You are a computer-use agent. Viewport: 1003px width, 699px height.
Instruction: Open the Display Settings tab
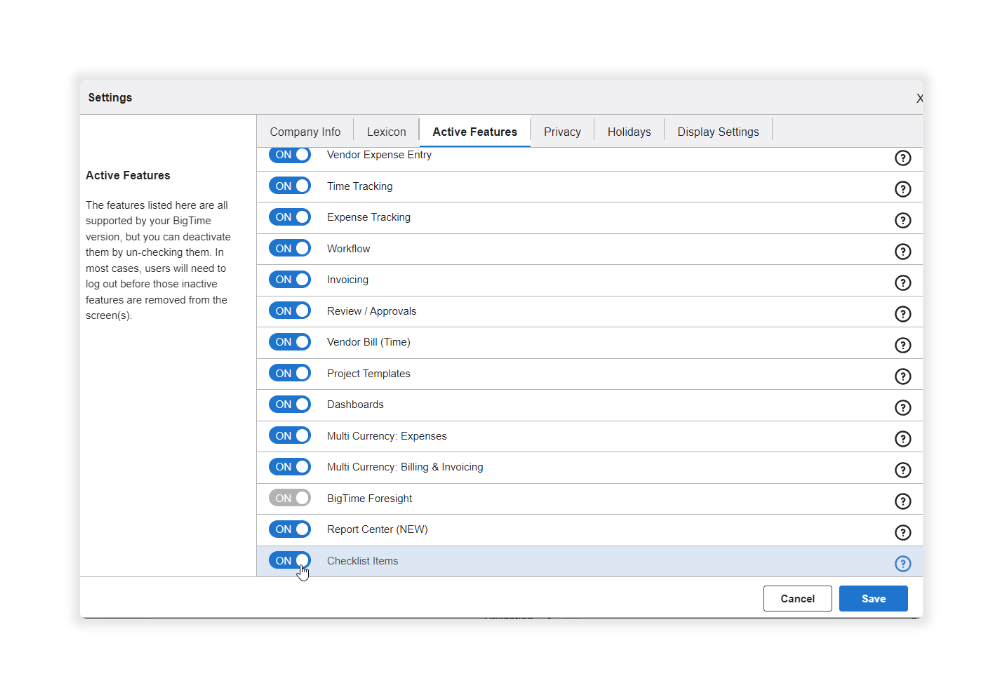click(x=717, y=131)
